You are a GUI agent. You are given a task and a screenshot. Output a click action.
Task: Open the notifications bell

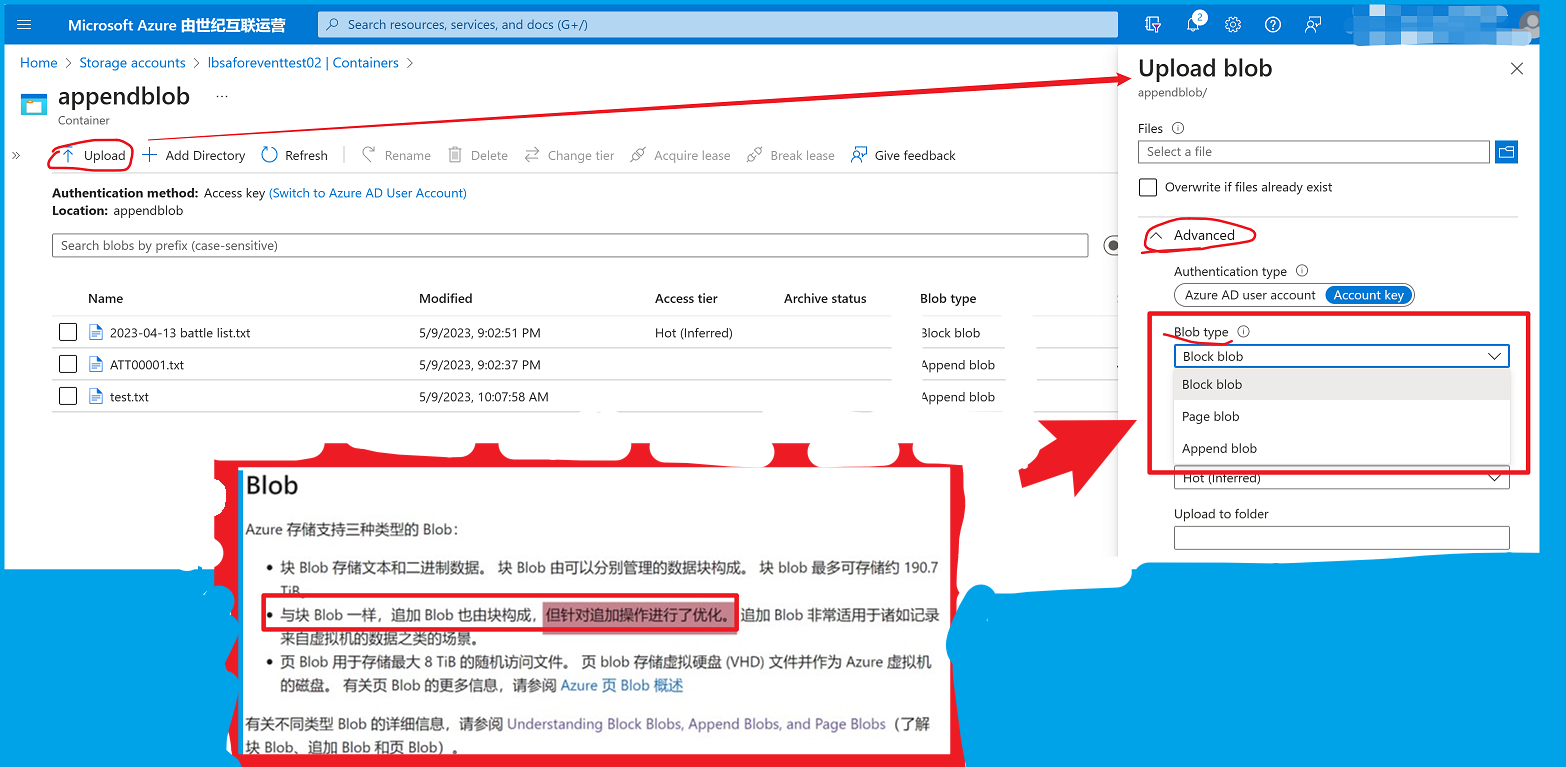[x=1193, y=25]
